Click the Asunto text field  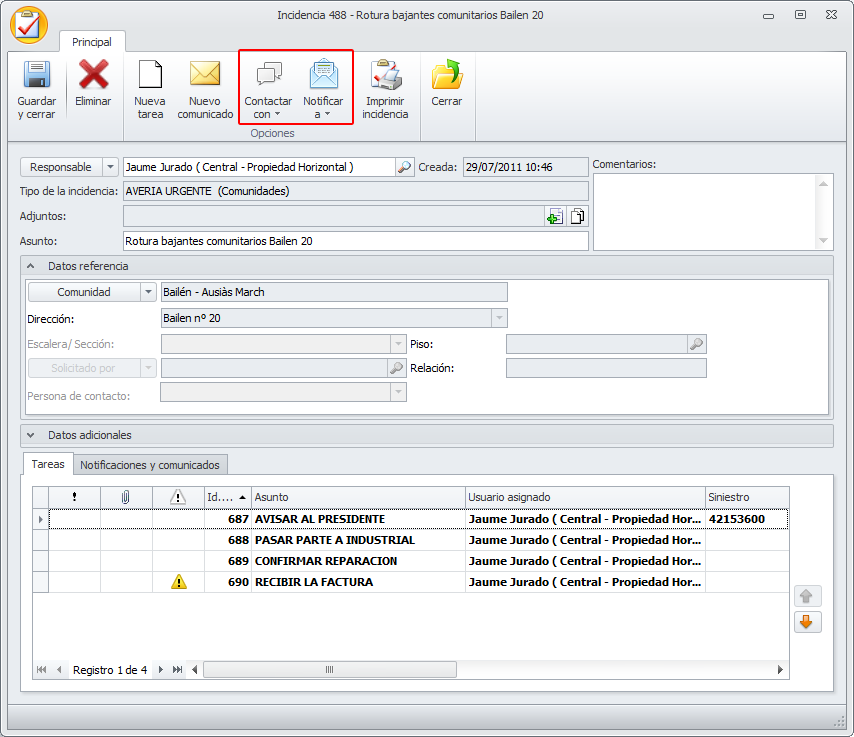[x=356, y=241]
